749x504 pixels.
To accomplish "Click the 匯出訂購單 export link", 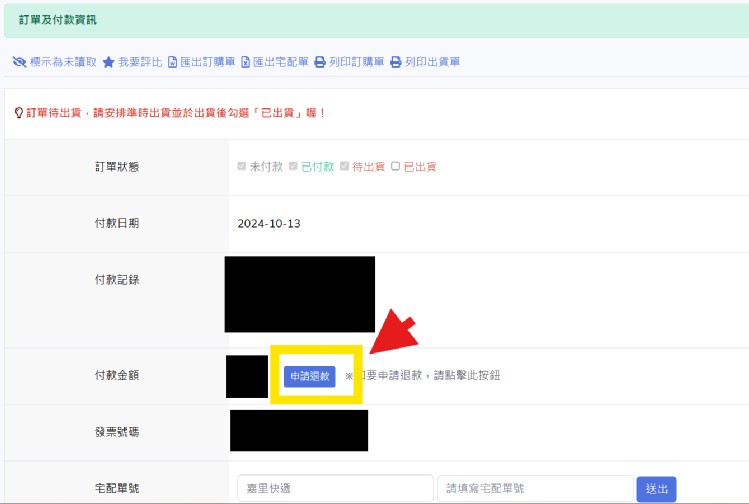I will pos(207,62).
